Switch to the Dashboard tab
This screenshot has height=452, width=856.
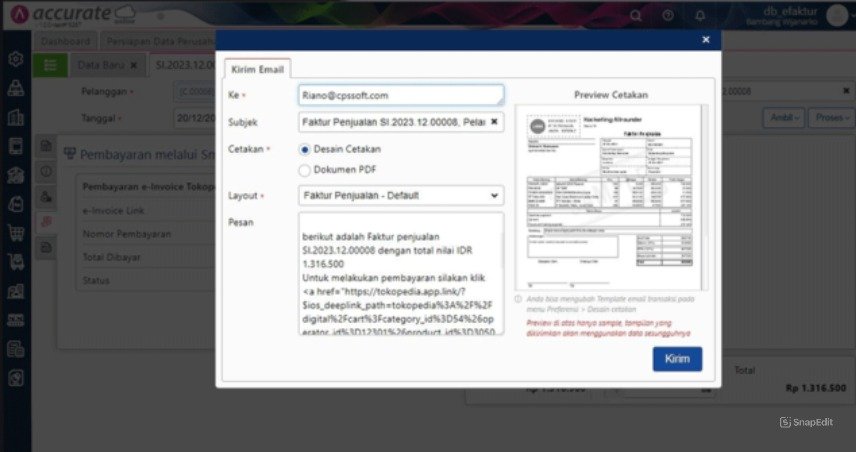coord(66,41)
